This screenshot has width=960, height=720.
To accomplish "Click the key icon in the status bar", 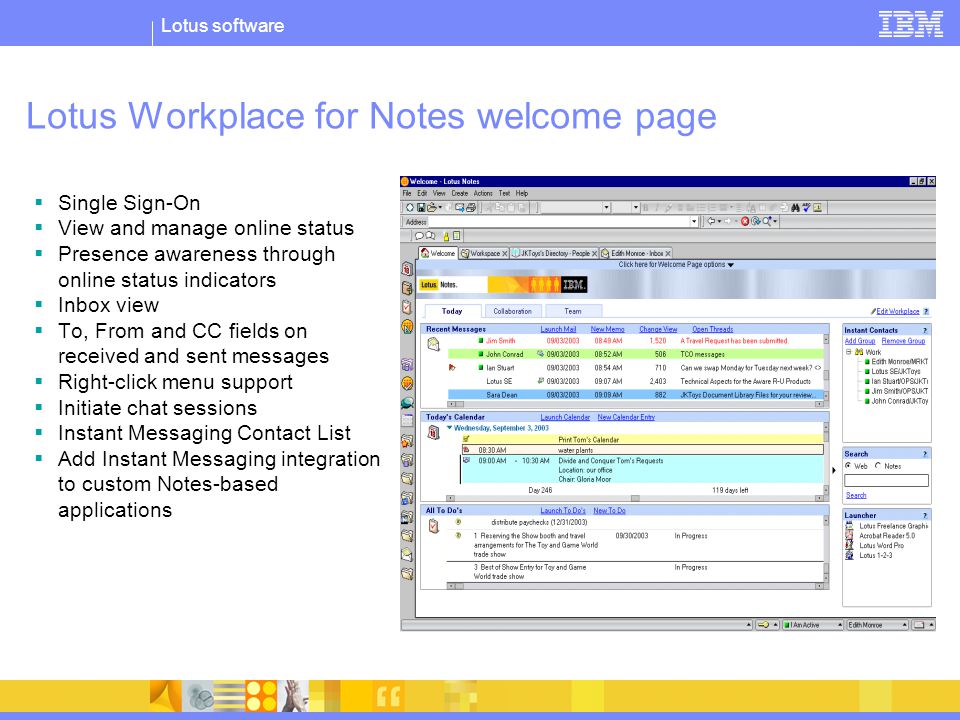I will click(763, 625).
